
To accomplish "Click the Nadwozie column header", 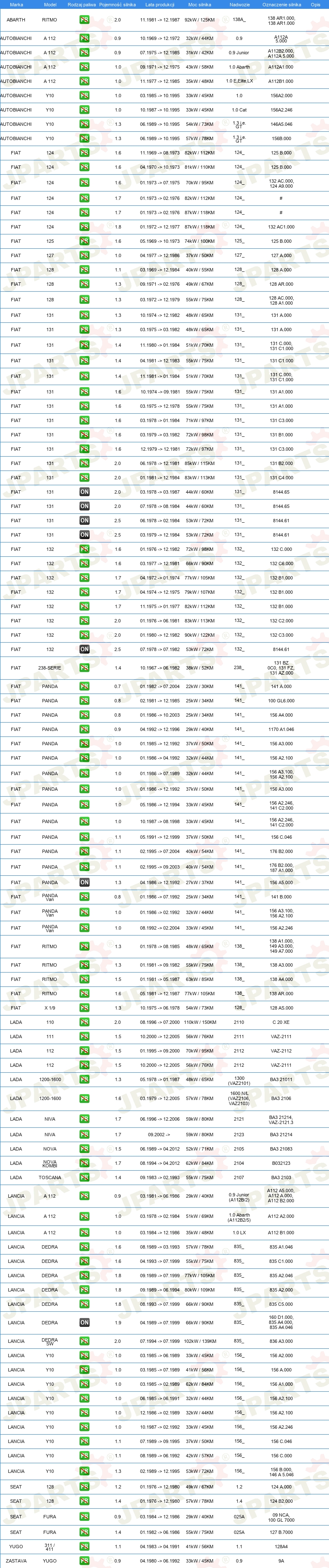I will pos(239,4).
